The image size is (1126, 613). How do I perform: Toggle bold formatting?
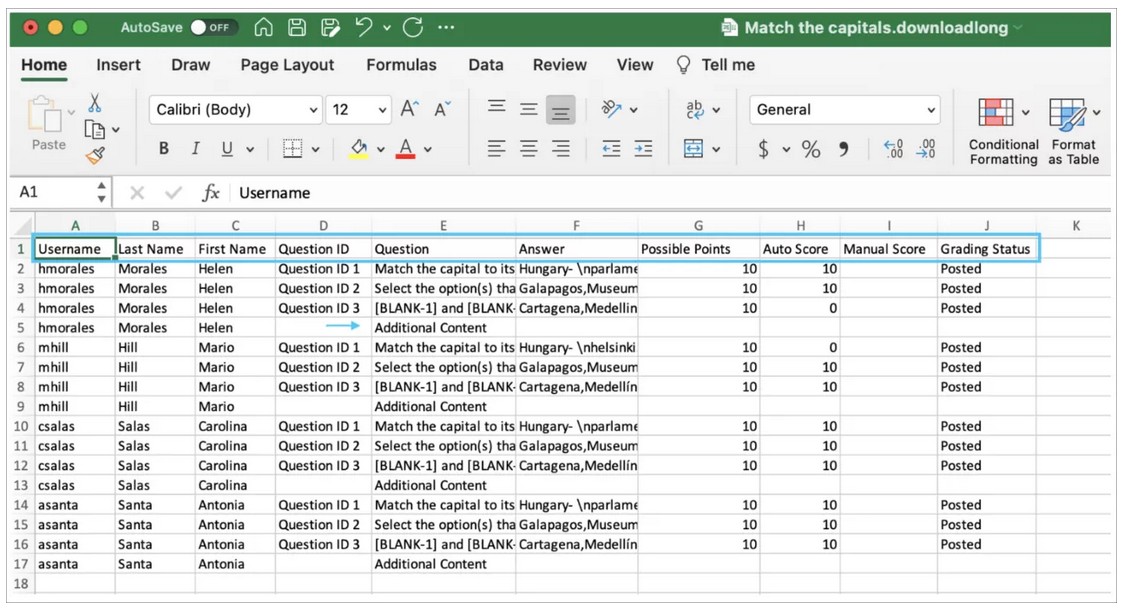pos(164,149)
